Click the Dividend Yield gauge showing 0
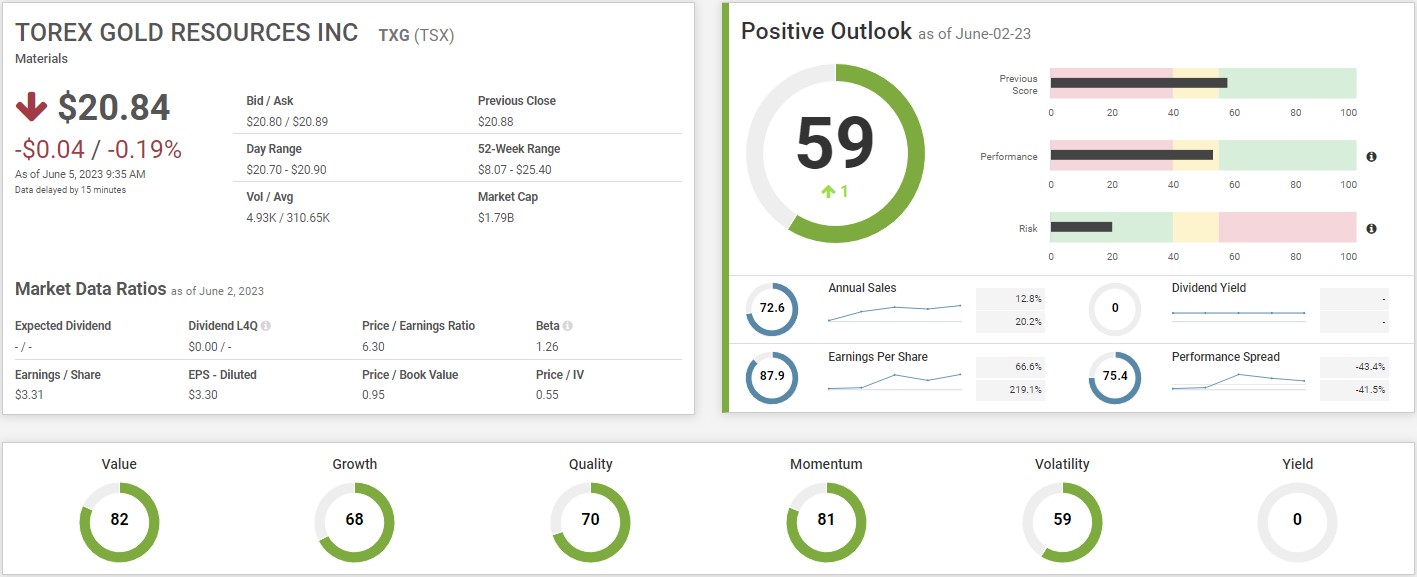 click(x=1115, y=309)
